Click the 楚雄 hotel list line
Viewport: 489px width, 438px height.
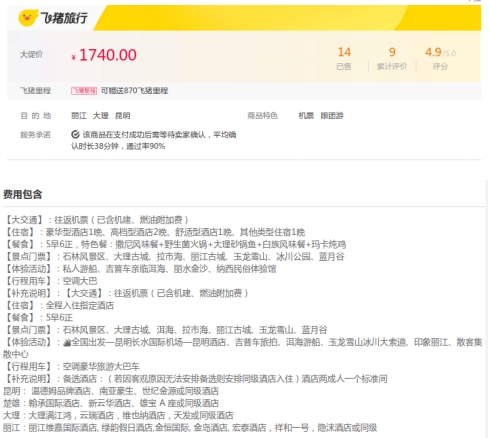pyautogui.click(x=111, y=403)
